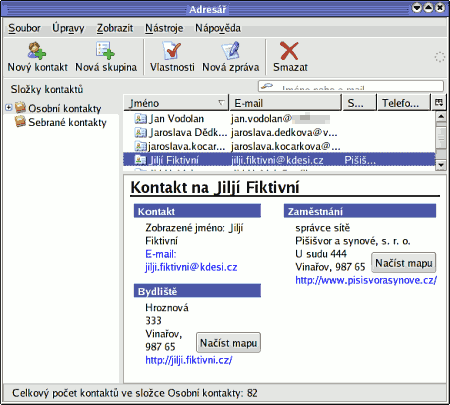450x405 pixels.
Task: Compose a message via Nová zpráva icon
Action: 230,50
